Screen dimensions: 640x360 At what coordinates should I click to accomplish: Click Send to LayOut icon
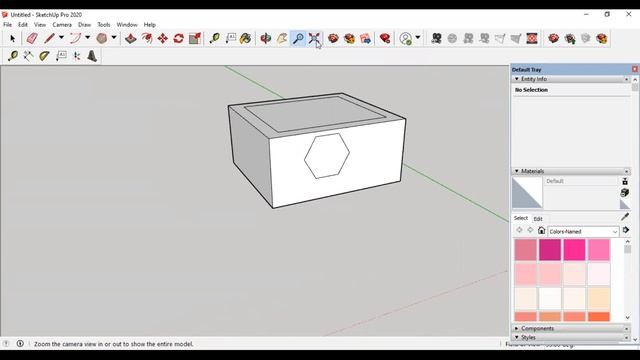(x=365, y=38)
